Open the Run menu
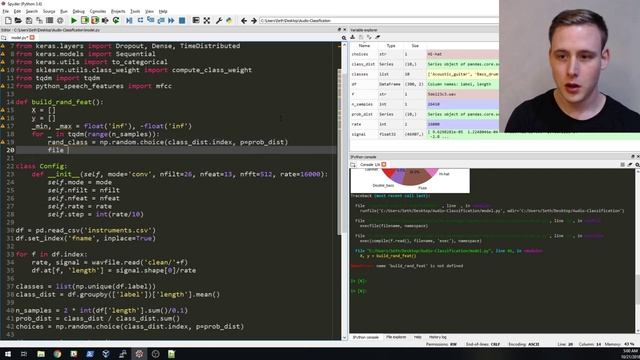The width and height of the screenshot is (640, 360). point(64,11)
